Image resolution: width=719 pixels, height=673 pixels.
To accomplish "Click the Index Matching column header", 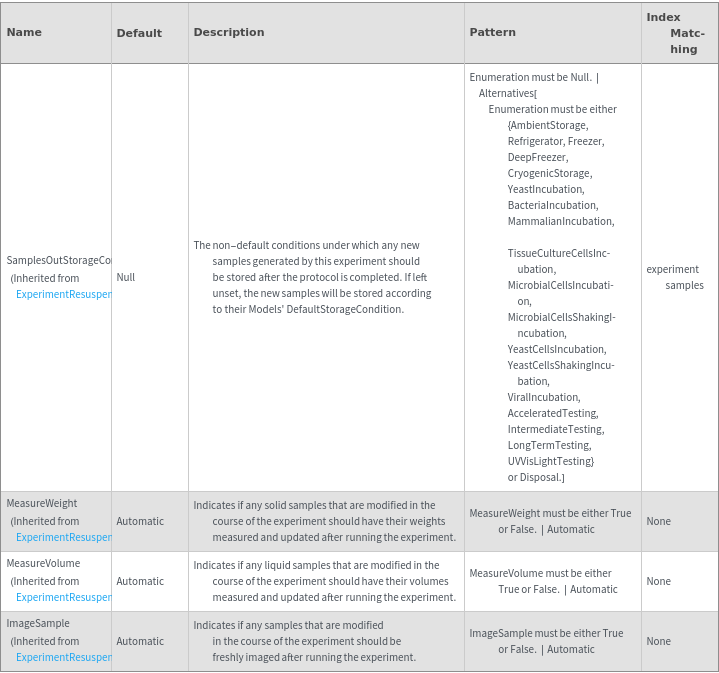I will 676,33.
